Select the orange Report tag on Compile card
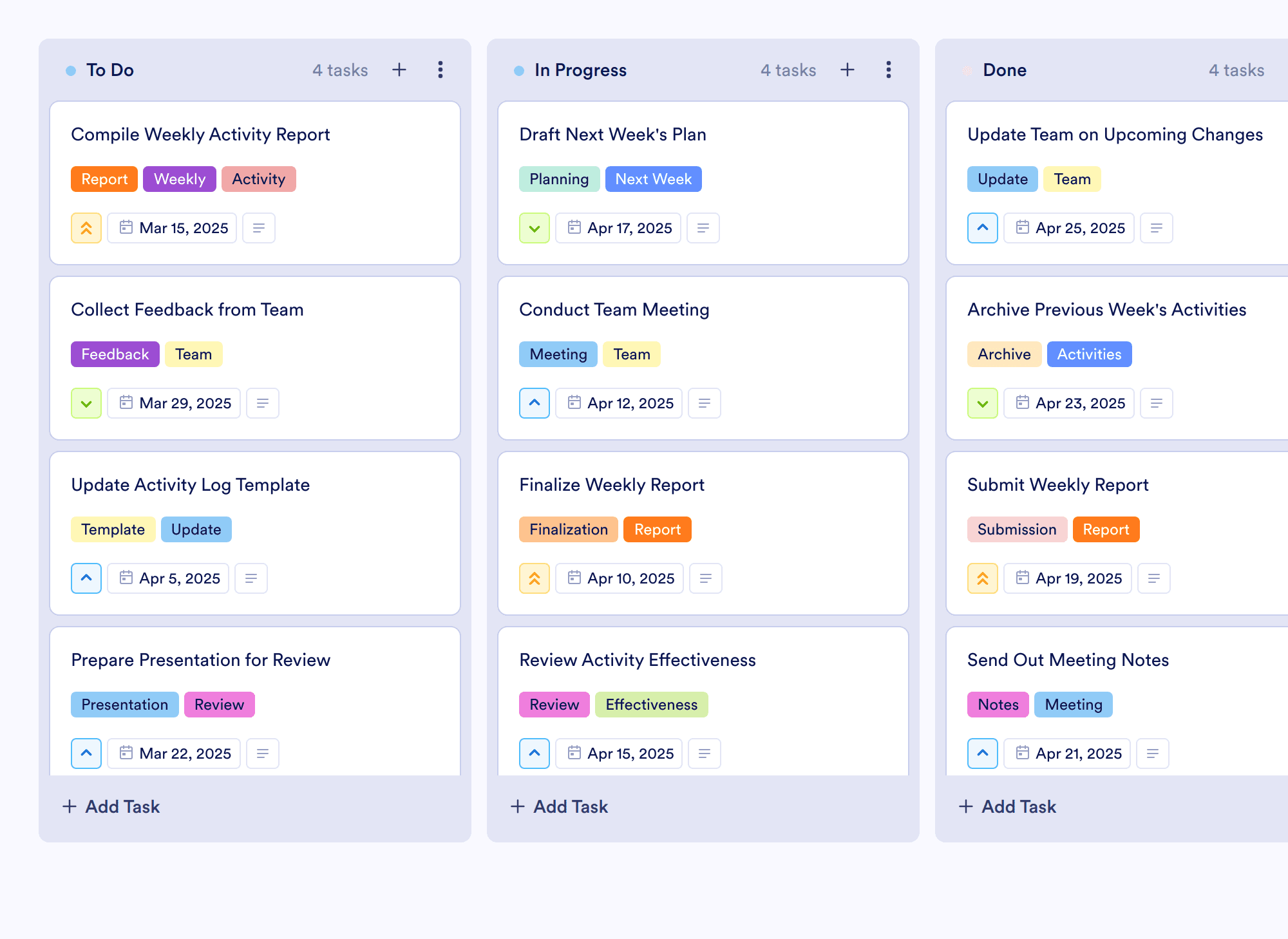This screenshot has width=1288, height=939. coord(104,179)
